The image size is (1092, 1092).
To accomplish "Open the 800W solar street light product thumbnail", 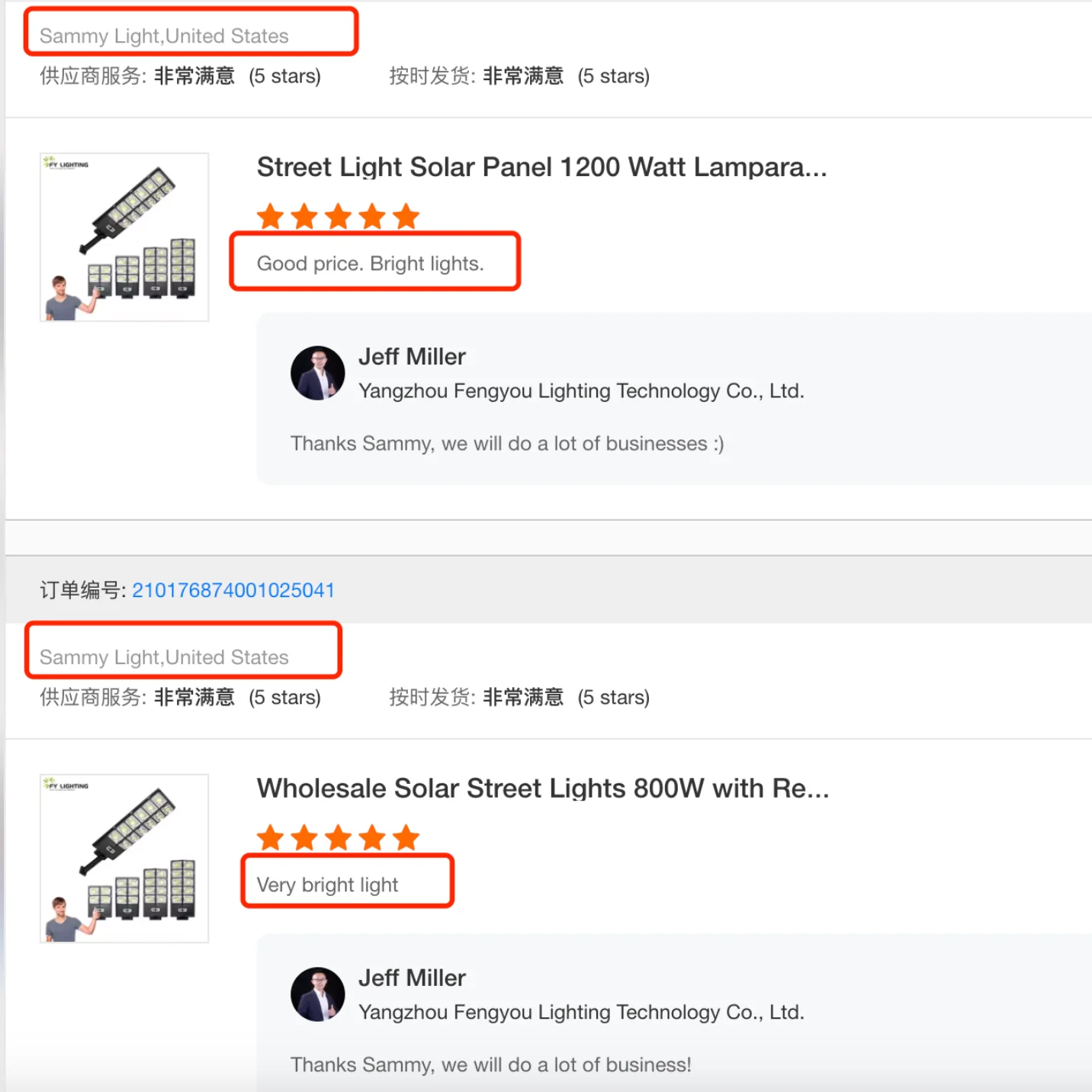I will [x=124, y=859].
